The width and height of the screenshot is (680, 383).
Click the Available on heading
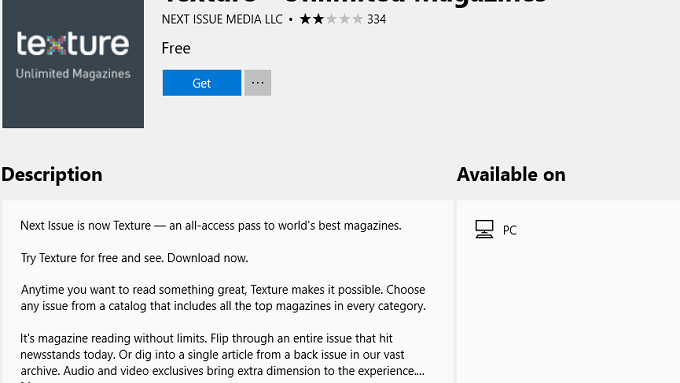tap(511, 174)
